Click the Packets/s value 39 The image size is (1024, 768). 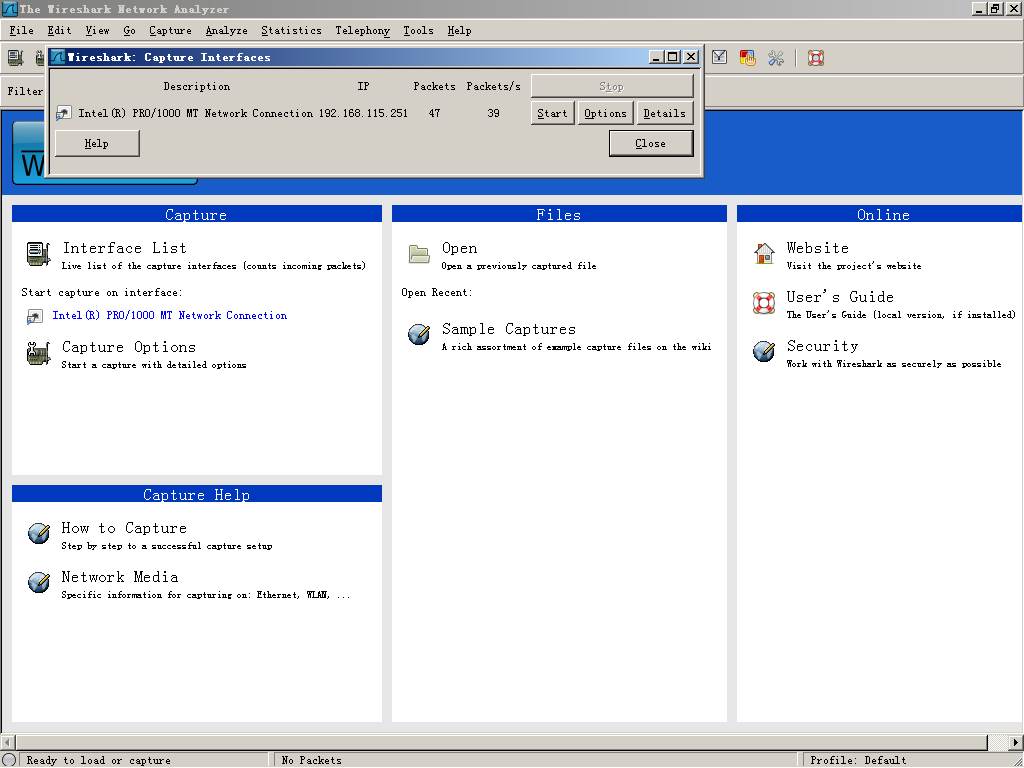point(493,114)
